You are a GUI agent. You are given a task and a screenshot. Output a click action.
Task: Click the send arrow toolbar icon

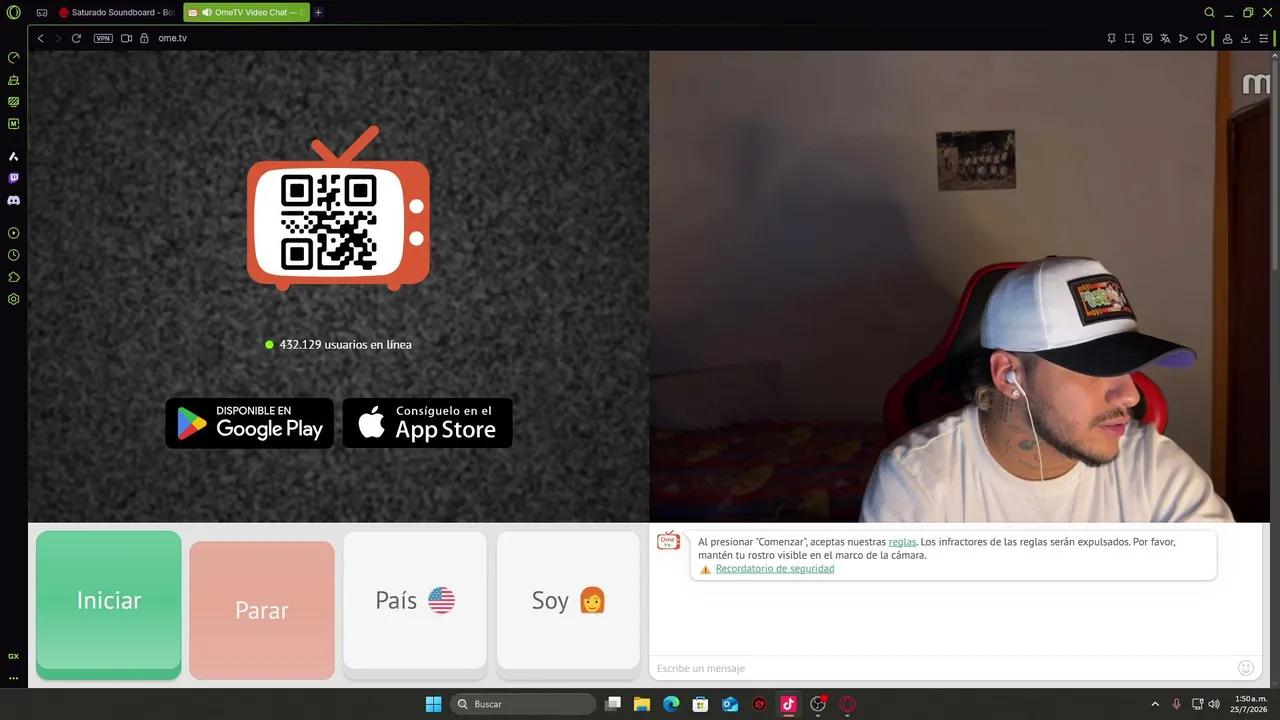(1183, 38)
